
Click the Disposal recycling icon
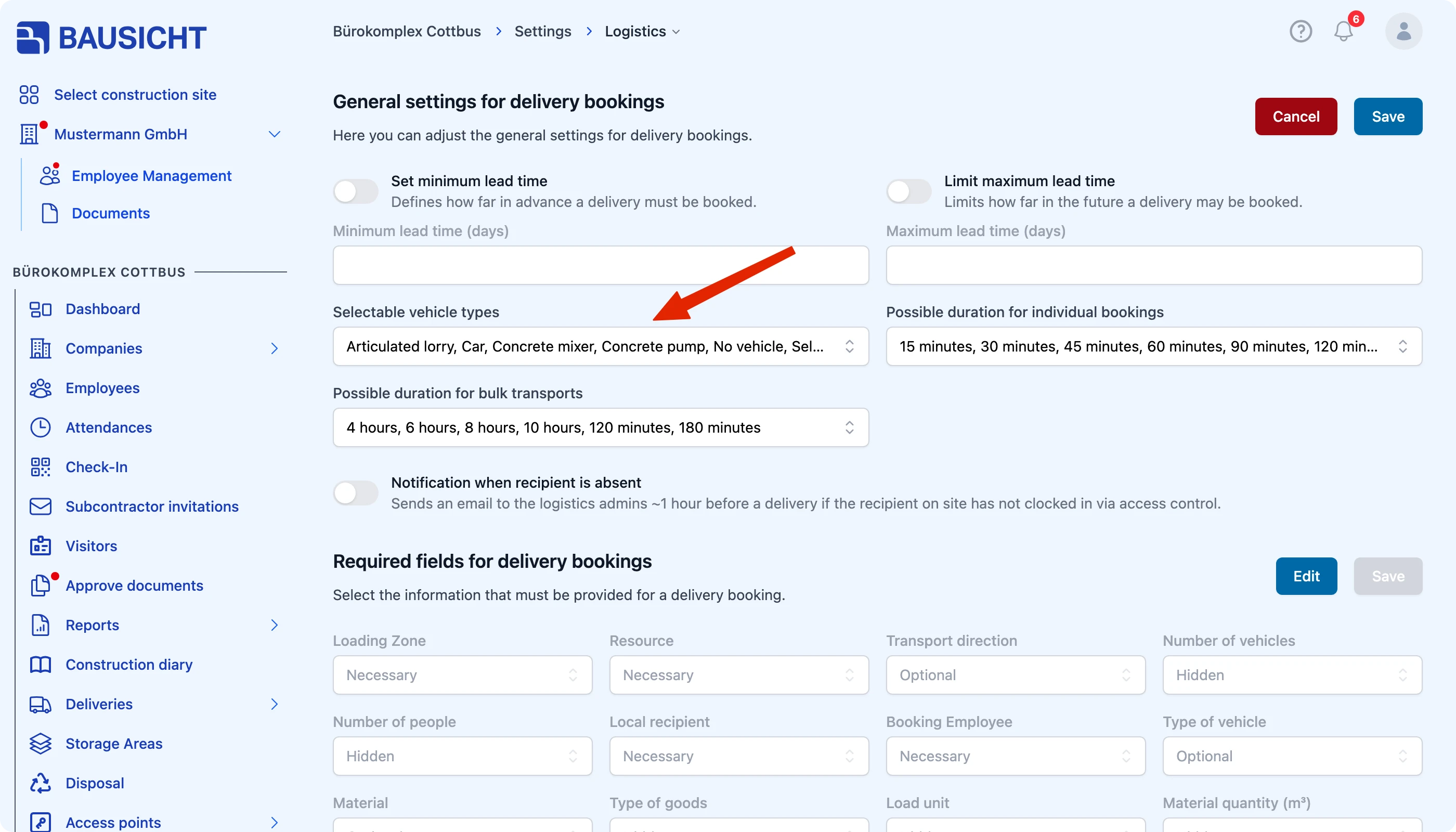coord(41,783)
